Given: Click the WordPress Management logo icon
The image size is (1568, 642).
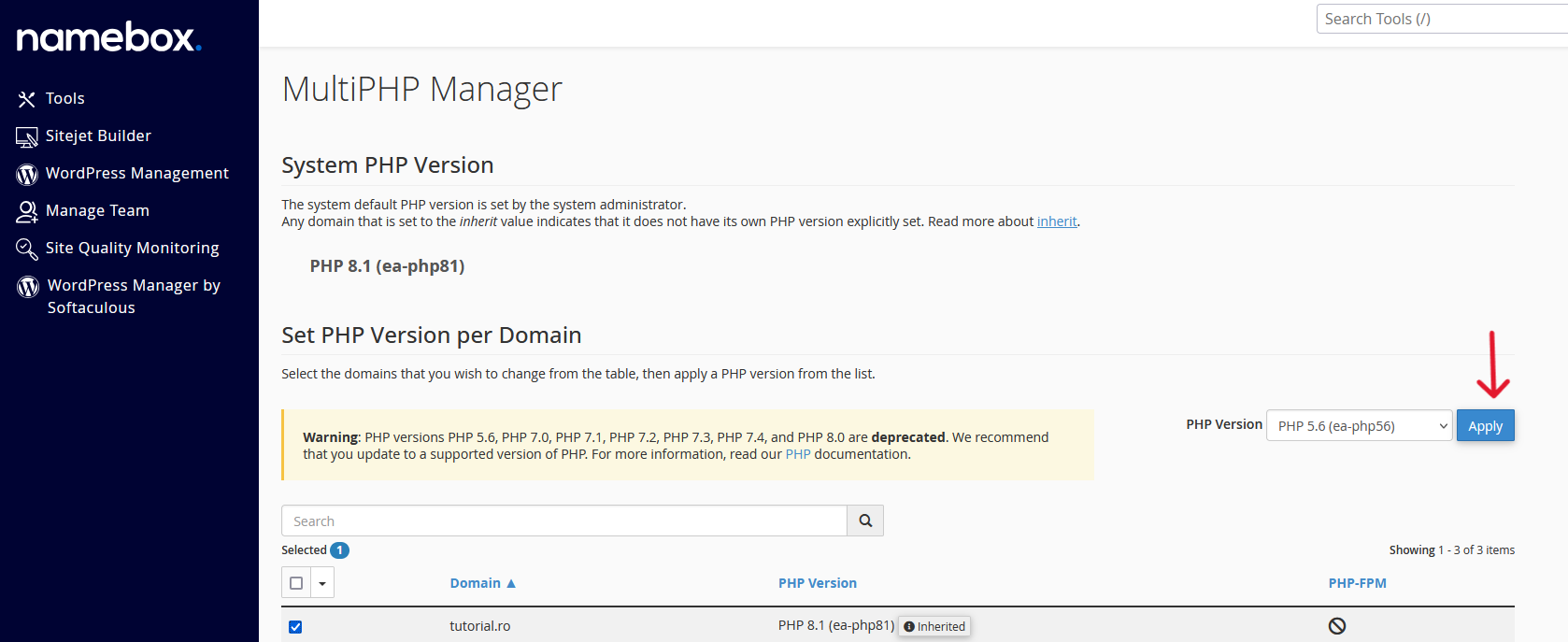Looking at the screenshot, I should point(27,175).
